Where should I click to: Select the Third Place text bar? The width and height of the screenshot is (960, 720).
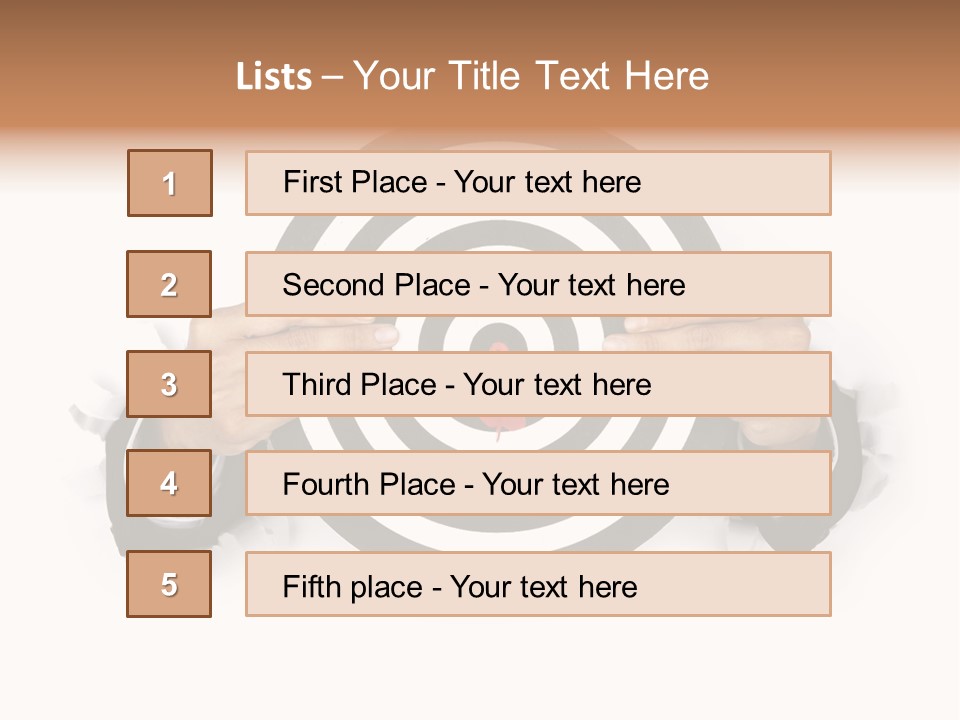click(x=538, y=384)
